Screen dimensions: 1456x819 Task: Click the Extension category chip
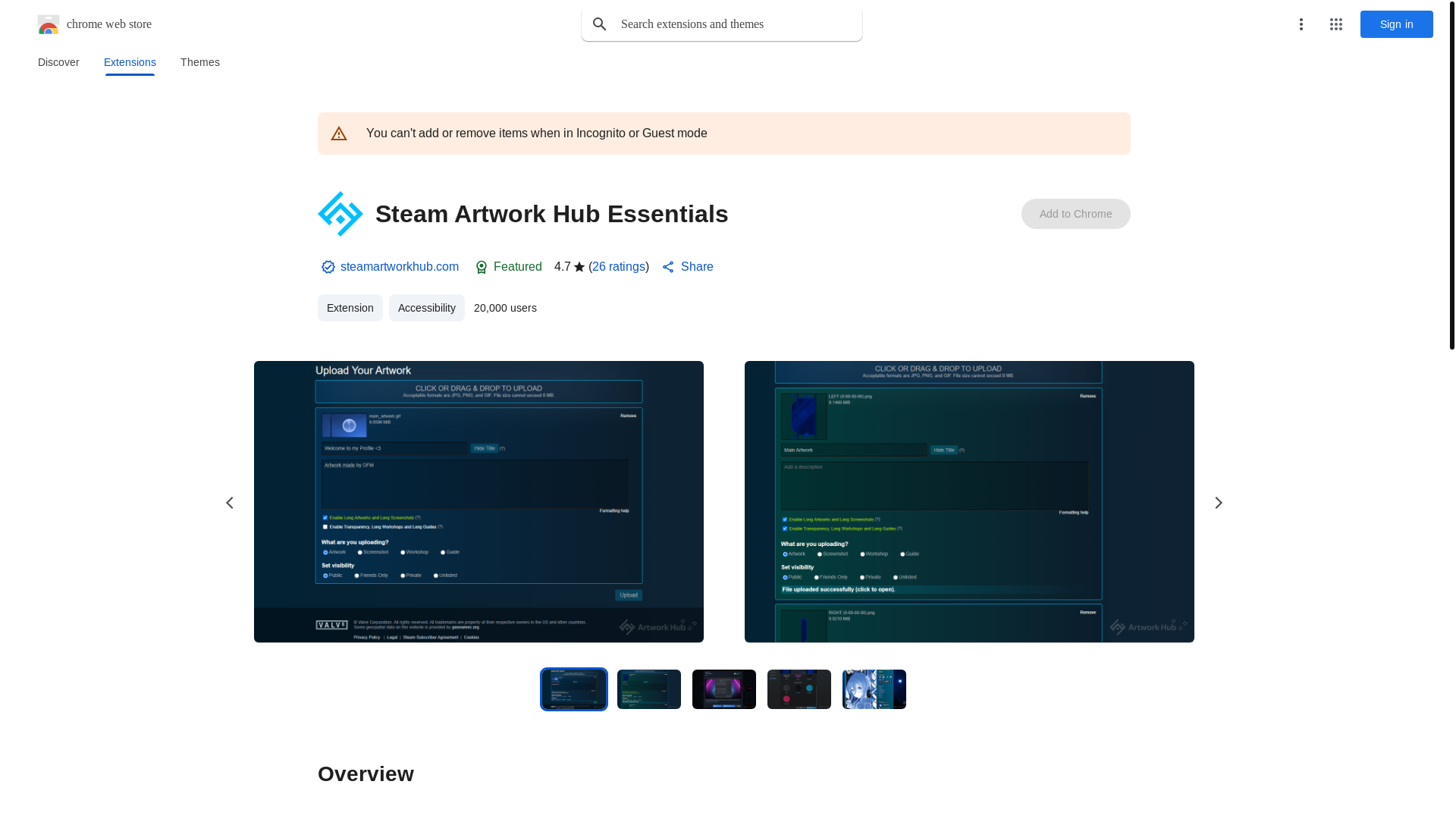point(350,308)
